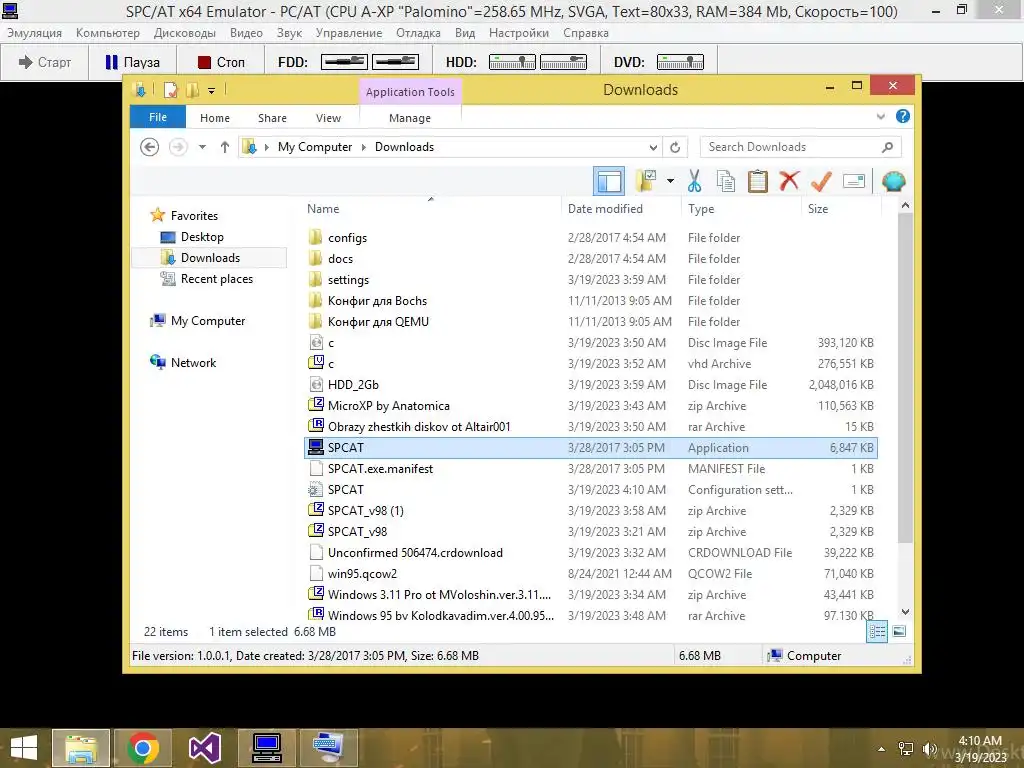Open the Компьютер menu
This screenshot has width=1024, height=768.
tap(108, 33)
